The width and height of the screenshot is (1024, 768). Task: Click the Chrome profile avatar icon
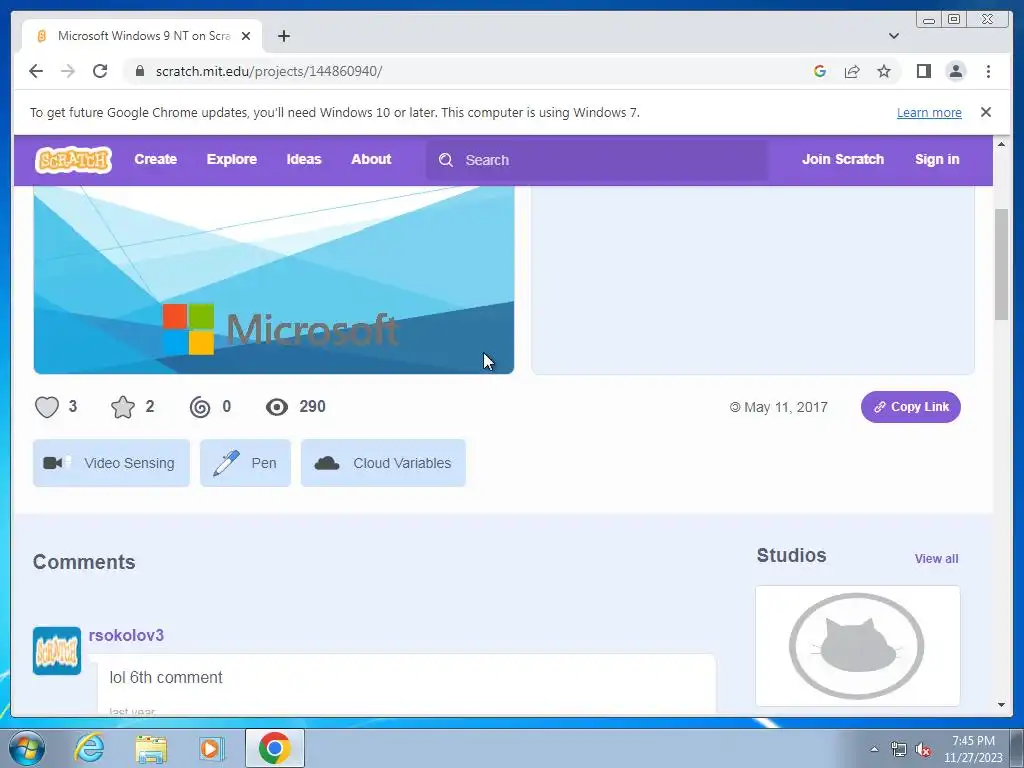click(955, 71)
